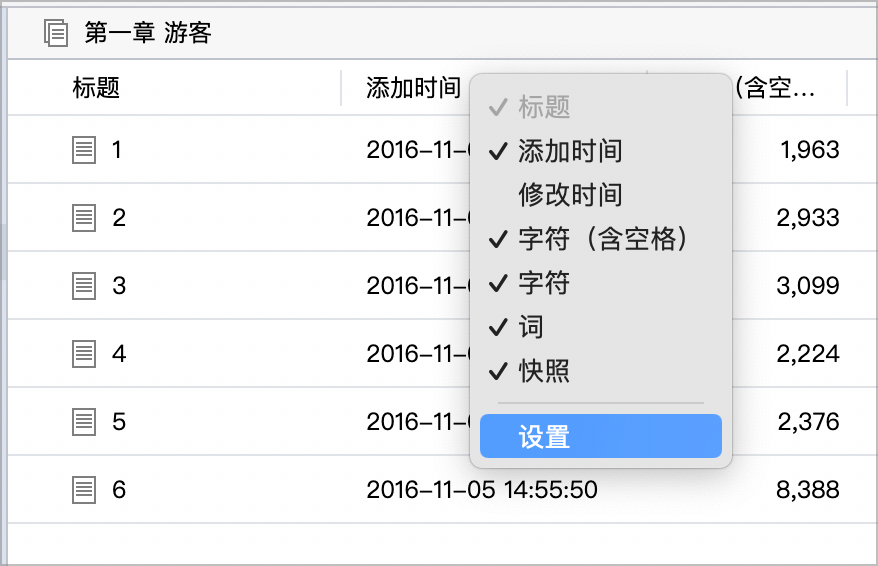Image resolution: width=878 pixels, height=566 pixels.
Task: Click the sheet icon of row 1
Action: click(x=84, y=150)
